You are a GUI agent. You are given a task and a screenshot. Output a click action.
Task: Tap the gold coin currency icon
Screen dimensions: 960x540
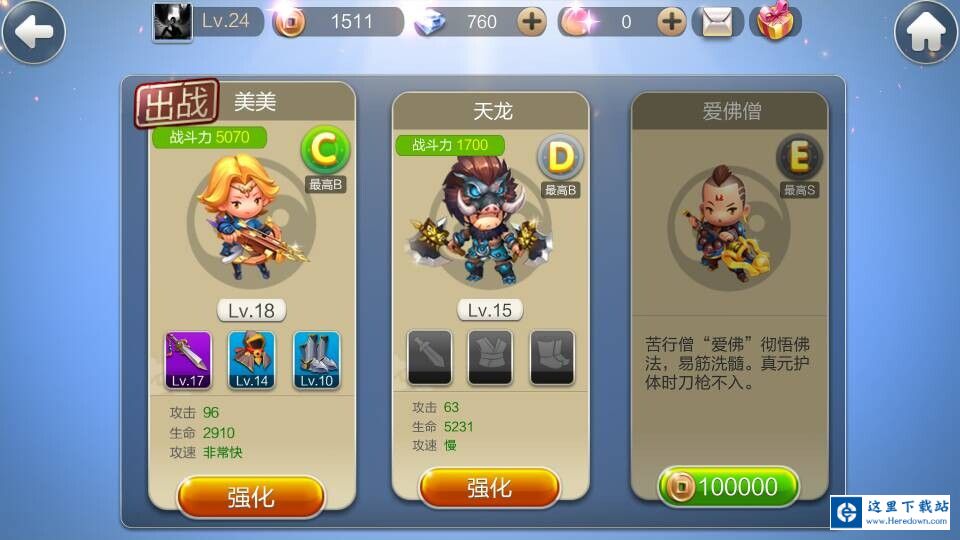290,23
